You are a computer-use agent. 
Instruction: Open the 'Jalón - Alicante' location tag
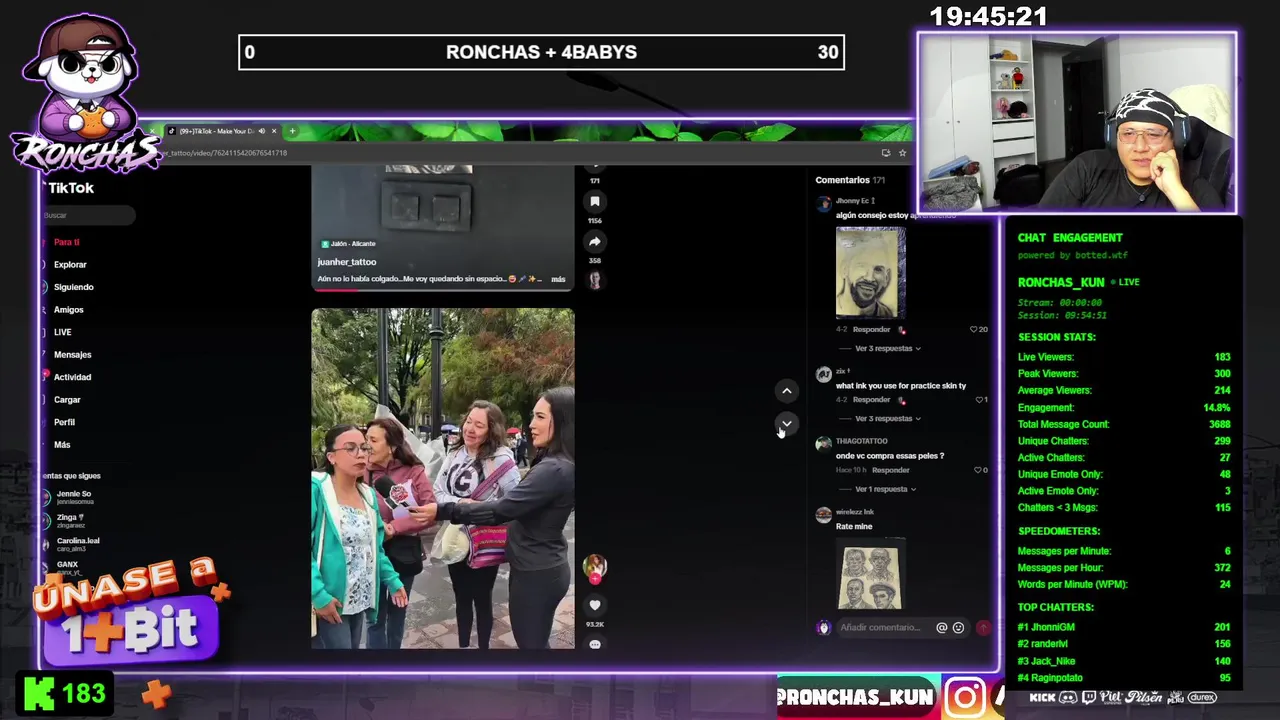[348, 244]
